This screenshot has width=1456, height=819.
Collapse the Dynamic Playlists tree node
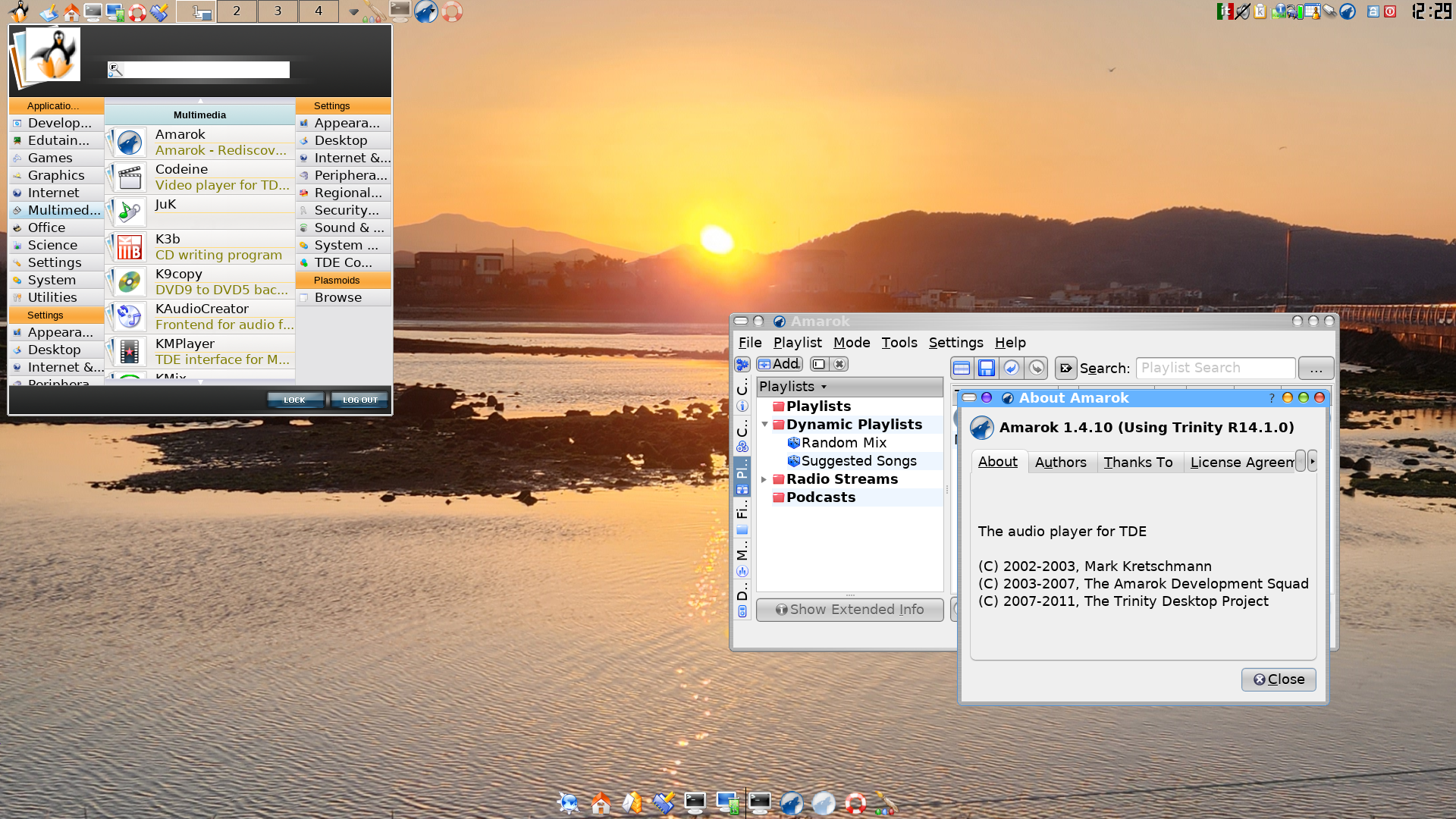[764, 425]
